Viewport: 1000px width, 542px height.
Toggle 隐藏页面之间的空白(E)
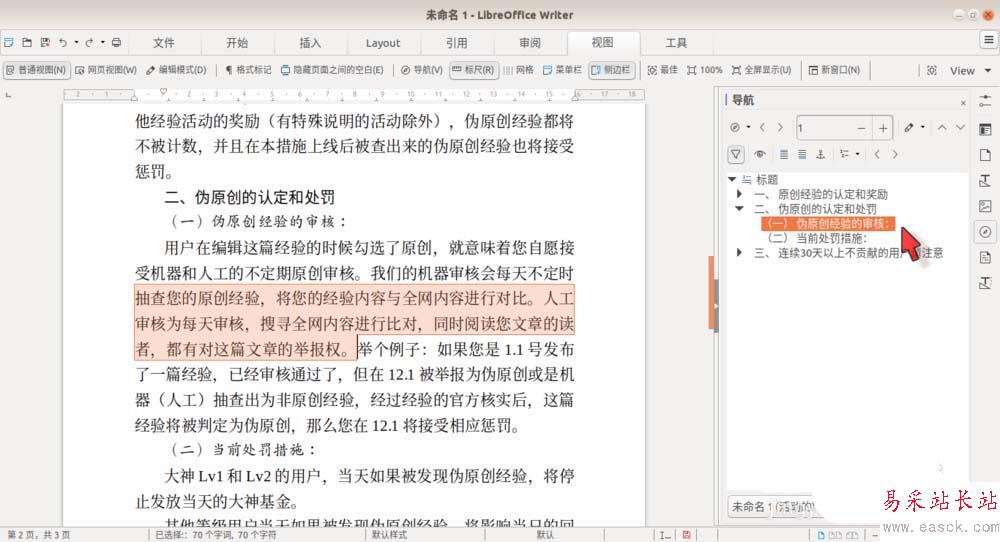(332, 70)
